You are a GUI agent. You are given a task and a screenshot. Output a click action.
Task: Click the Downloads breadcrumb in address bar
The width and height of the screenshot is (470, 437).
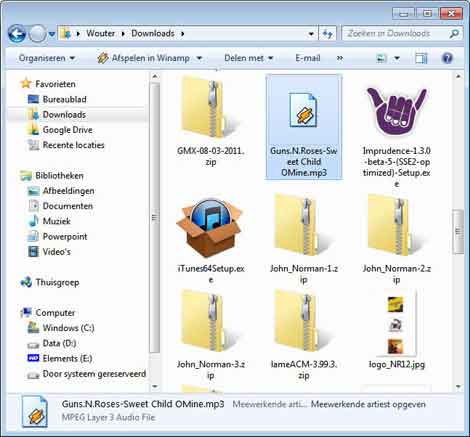click(153, 33)
